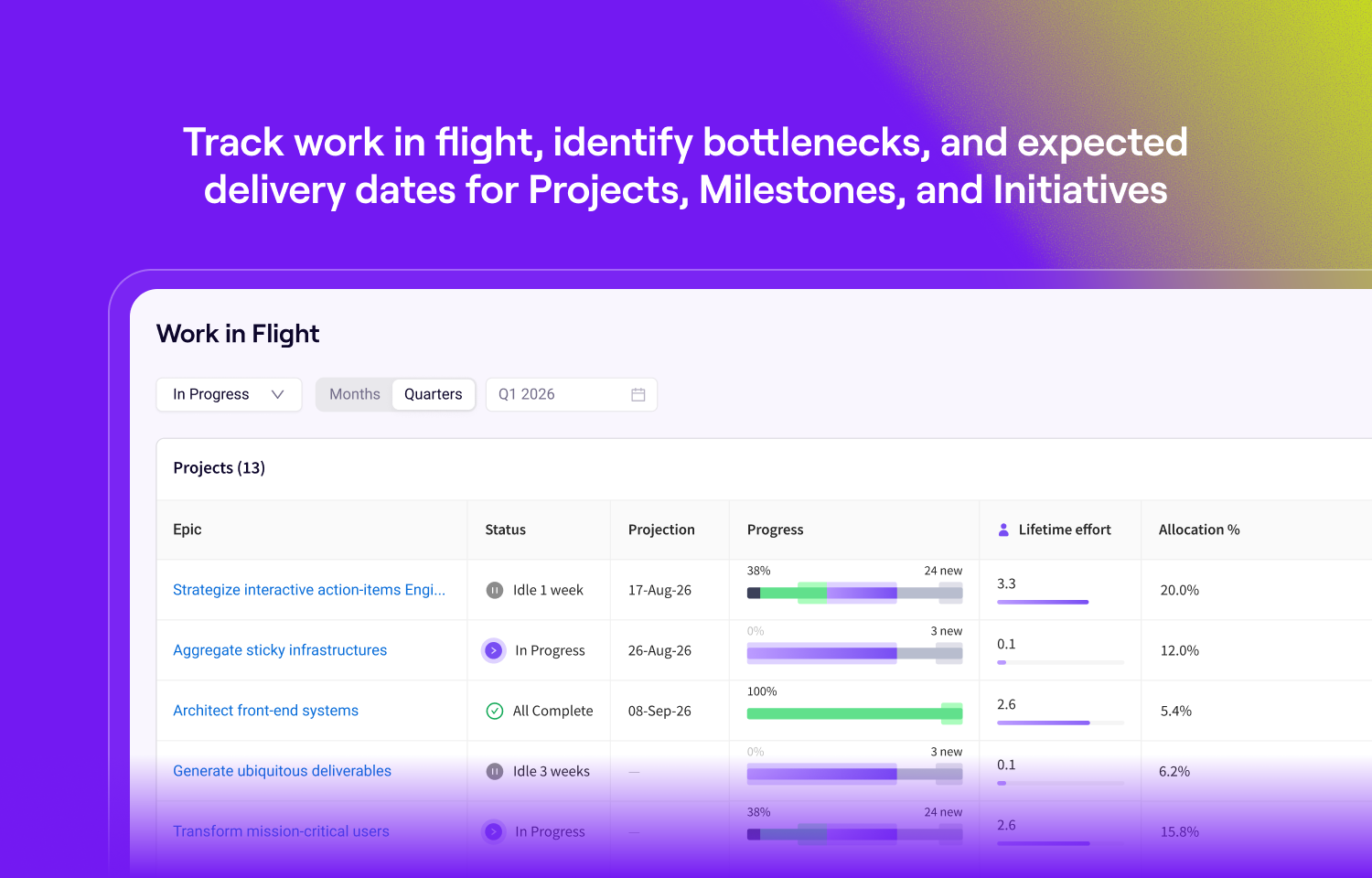1372x878 pixels.
Task: Click the 12.0% allocation value
Action: point(1180,650)
